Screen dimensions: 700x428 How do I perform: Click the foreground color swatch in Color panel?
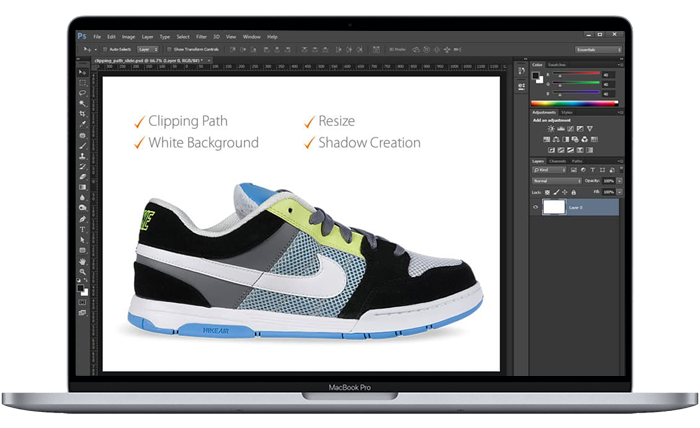(535, 75)
